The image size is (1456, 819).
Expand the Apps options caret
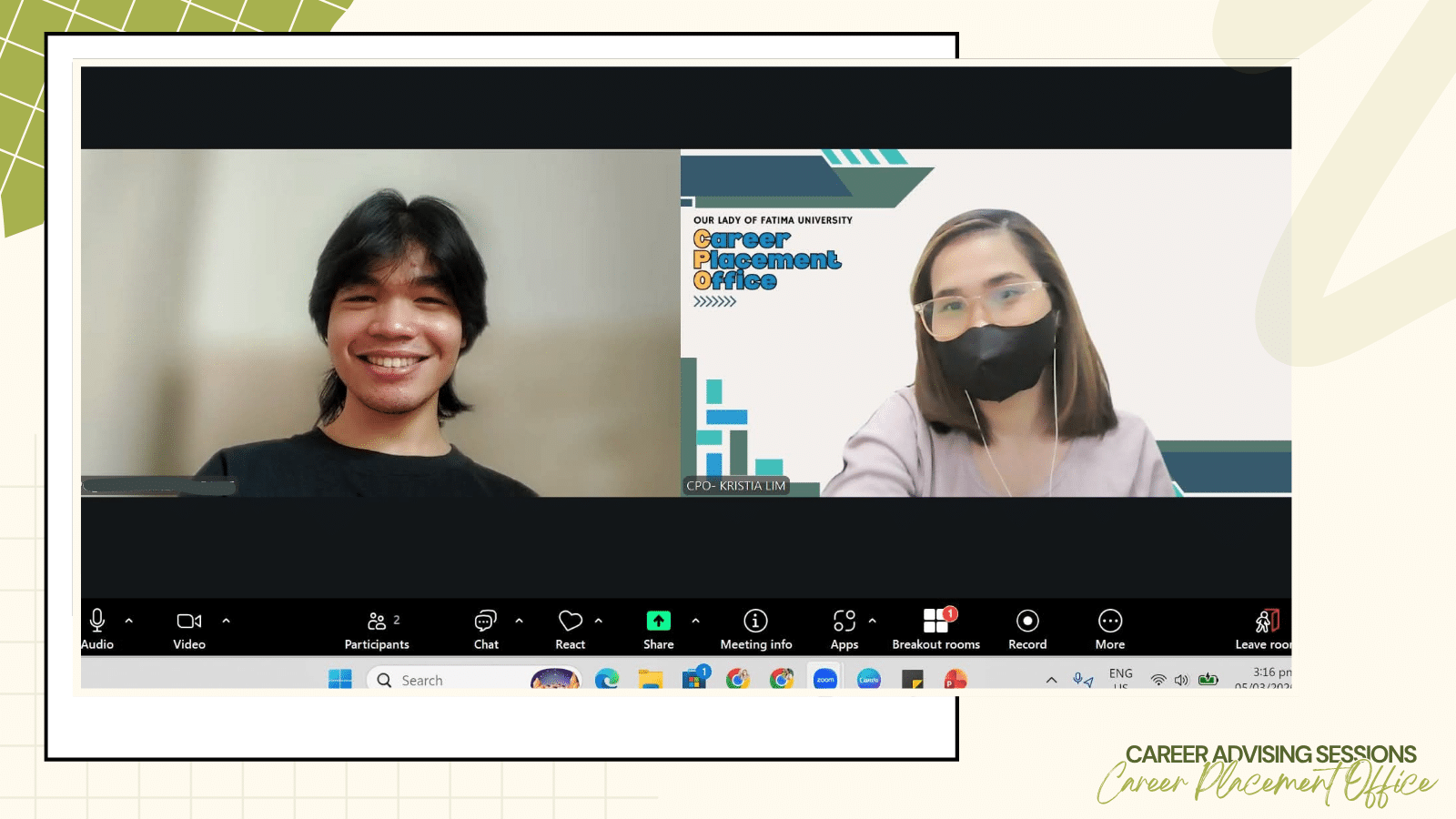point(873,621)
